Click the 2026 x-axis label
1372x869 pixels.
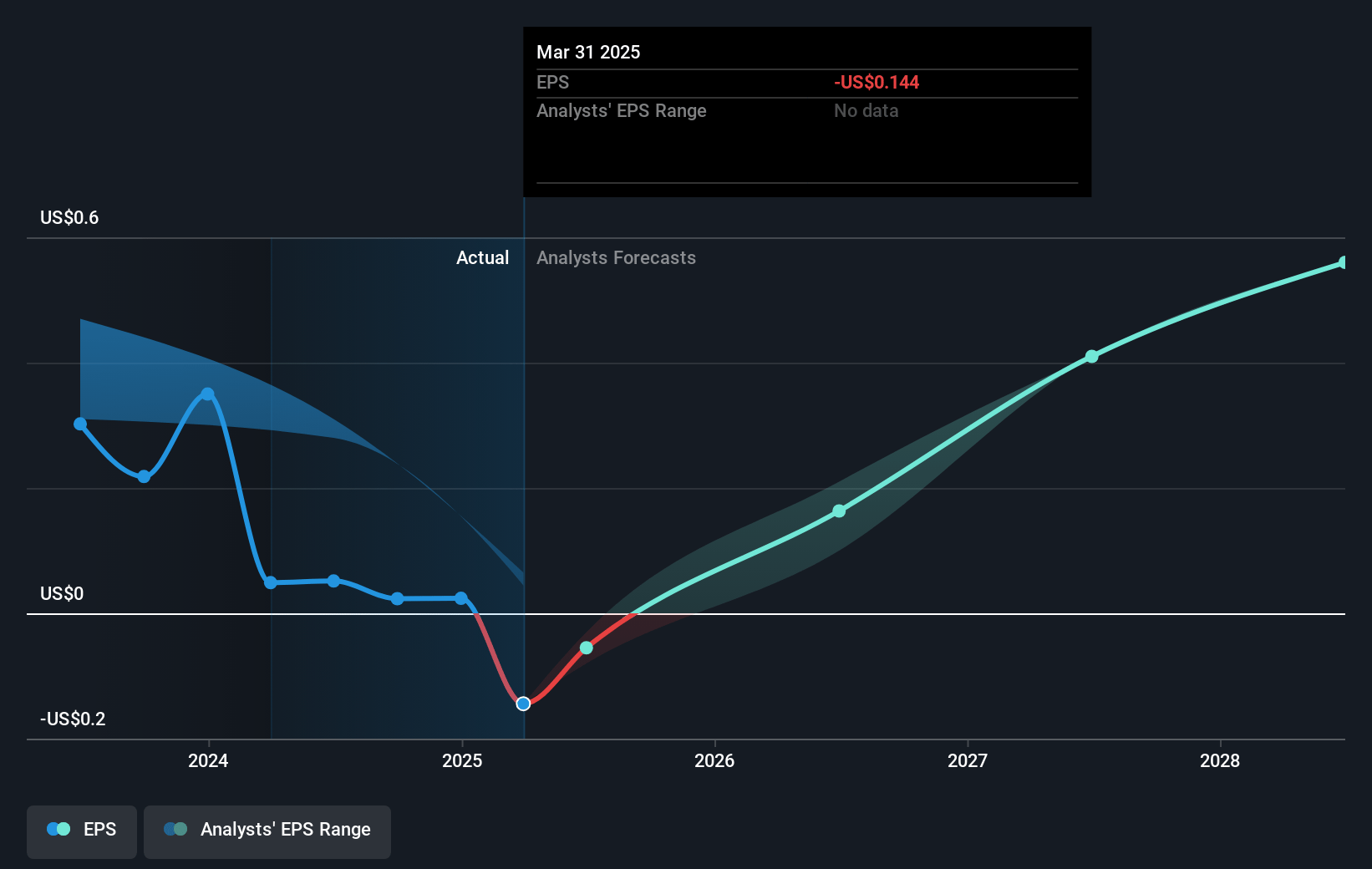point(714,760)
